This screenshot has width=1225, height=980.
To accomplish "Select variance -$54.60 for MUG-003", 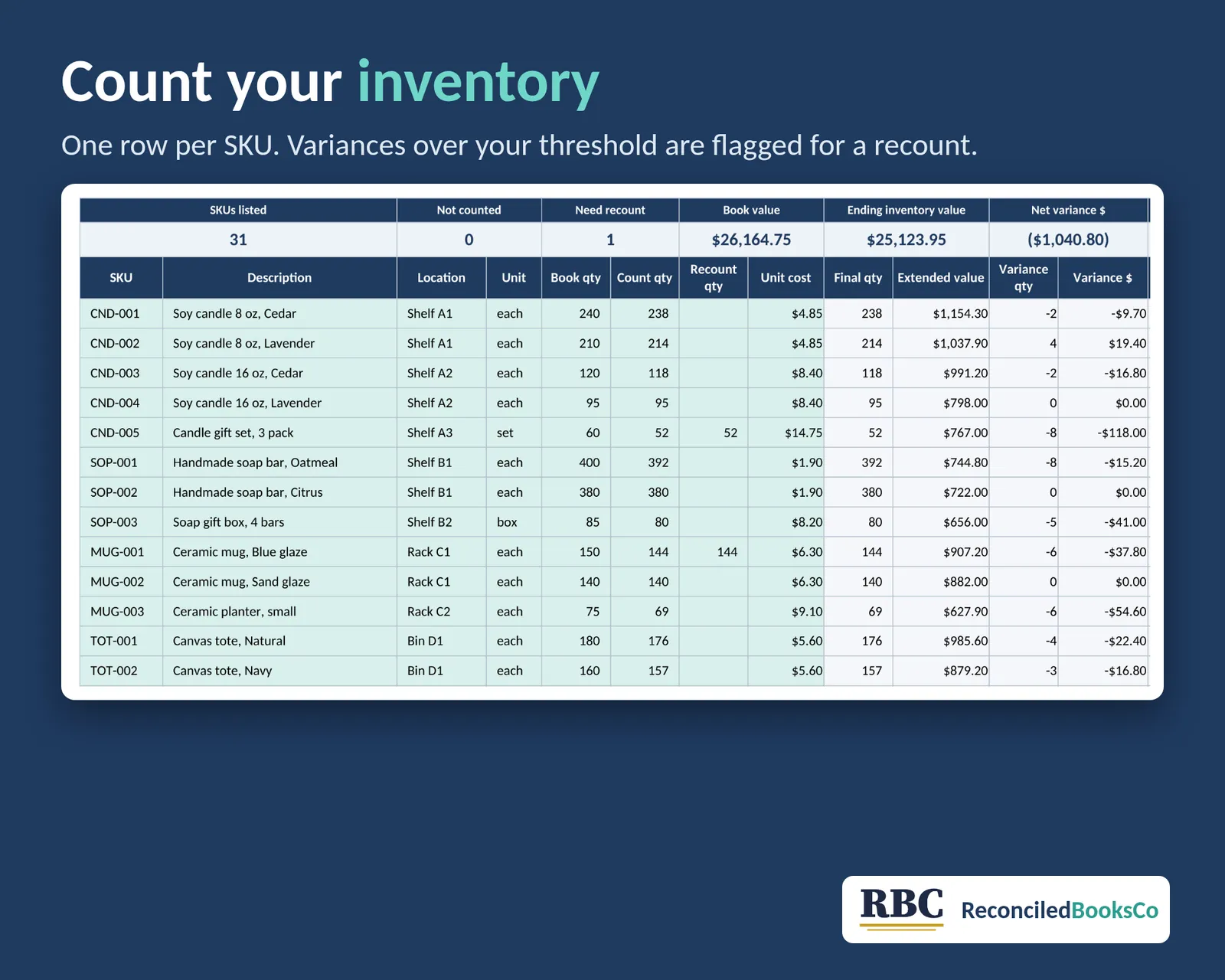I will [1102, 612].
